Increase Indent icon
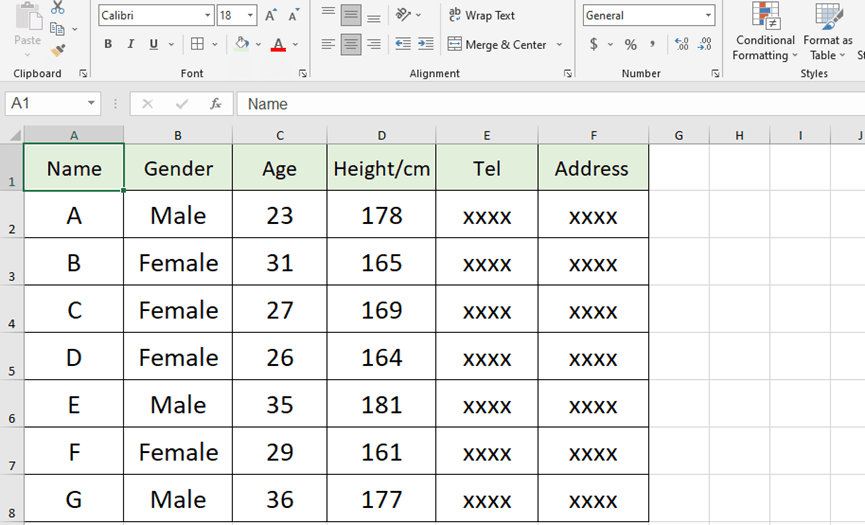 click(425, 44)
